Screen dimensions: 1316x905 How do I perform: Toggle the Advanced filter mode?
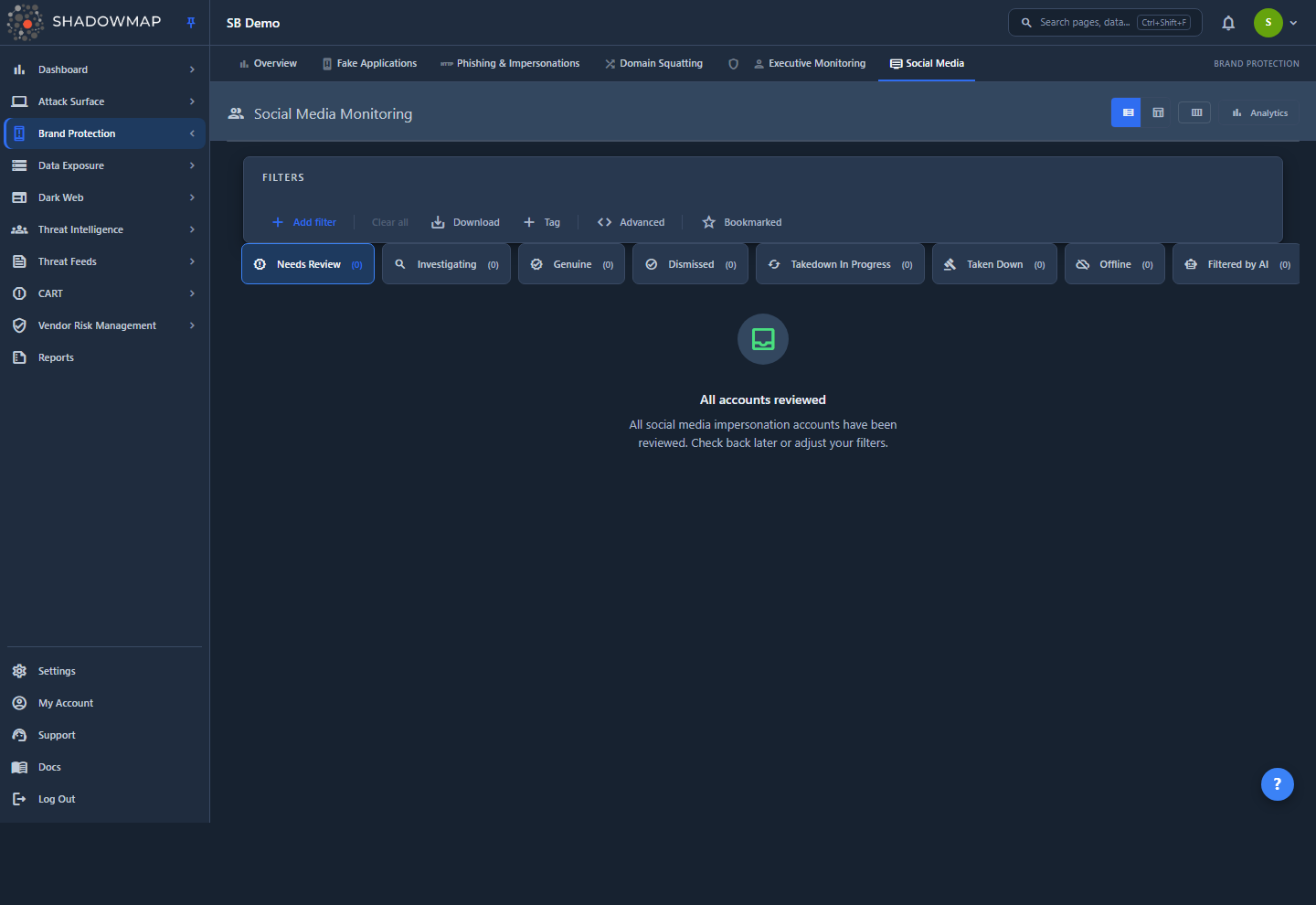(x=631, y=222)
